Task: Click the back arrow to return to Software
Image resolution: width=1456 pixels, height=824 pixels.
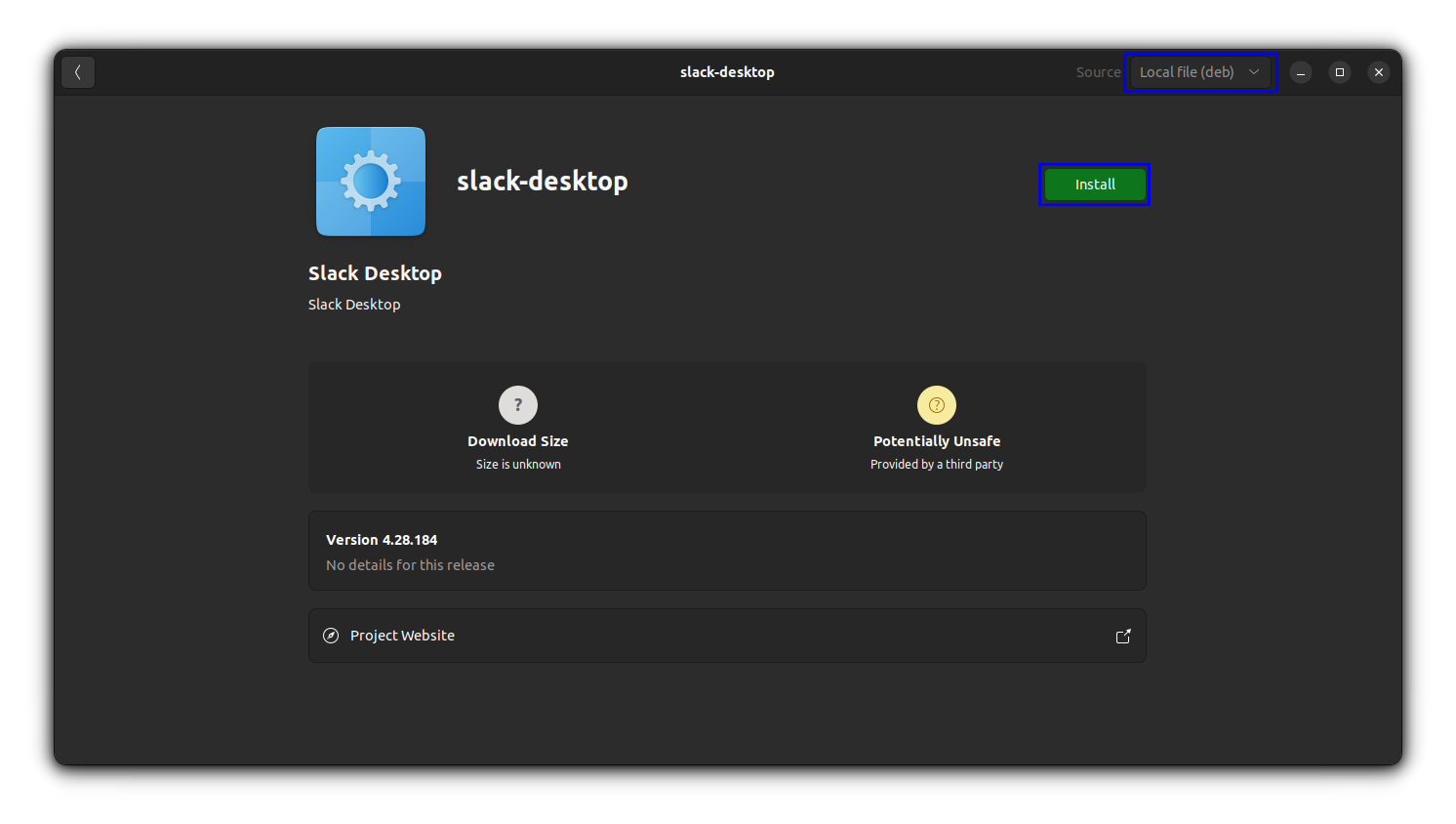Action: pos(77,71)
